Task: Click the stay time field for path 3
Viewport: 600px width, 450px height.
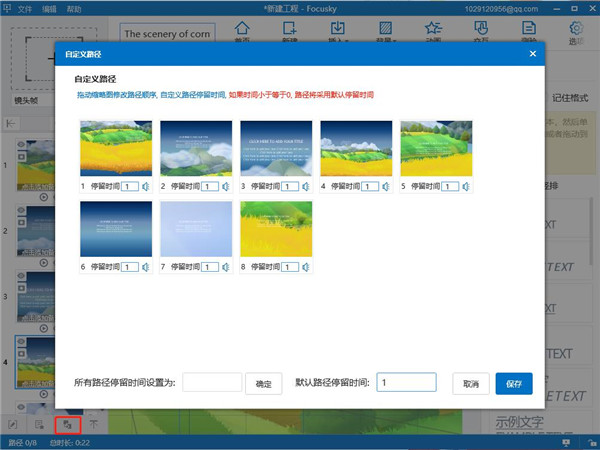Action: pyautogui.click(x=290, y=187)
